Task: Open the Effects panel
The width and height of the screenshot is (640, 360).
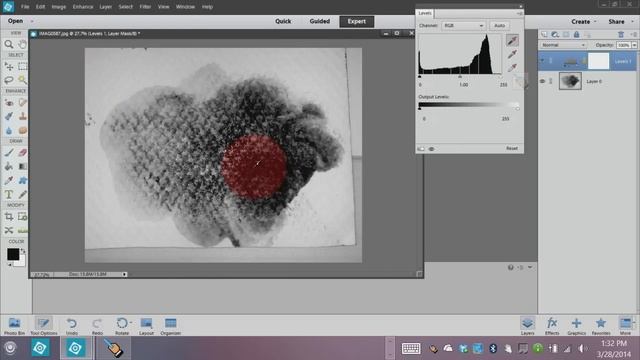Action: click(x=552, y=326)
